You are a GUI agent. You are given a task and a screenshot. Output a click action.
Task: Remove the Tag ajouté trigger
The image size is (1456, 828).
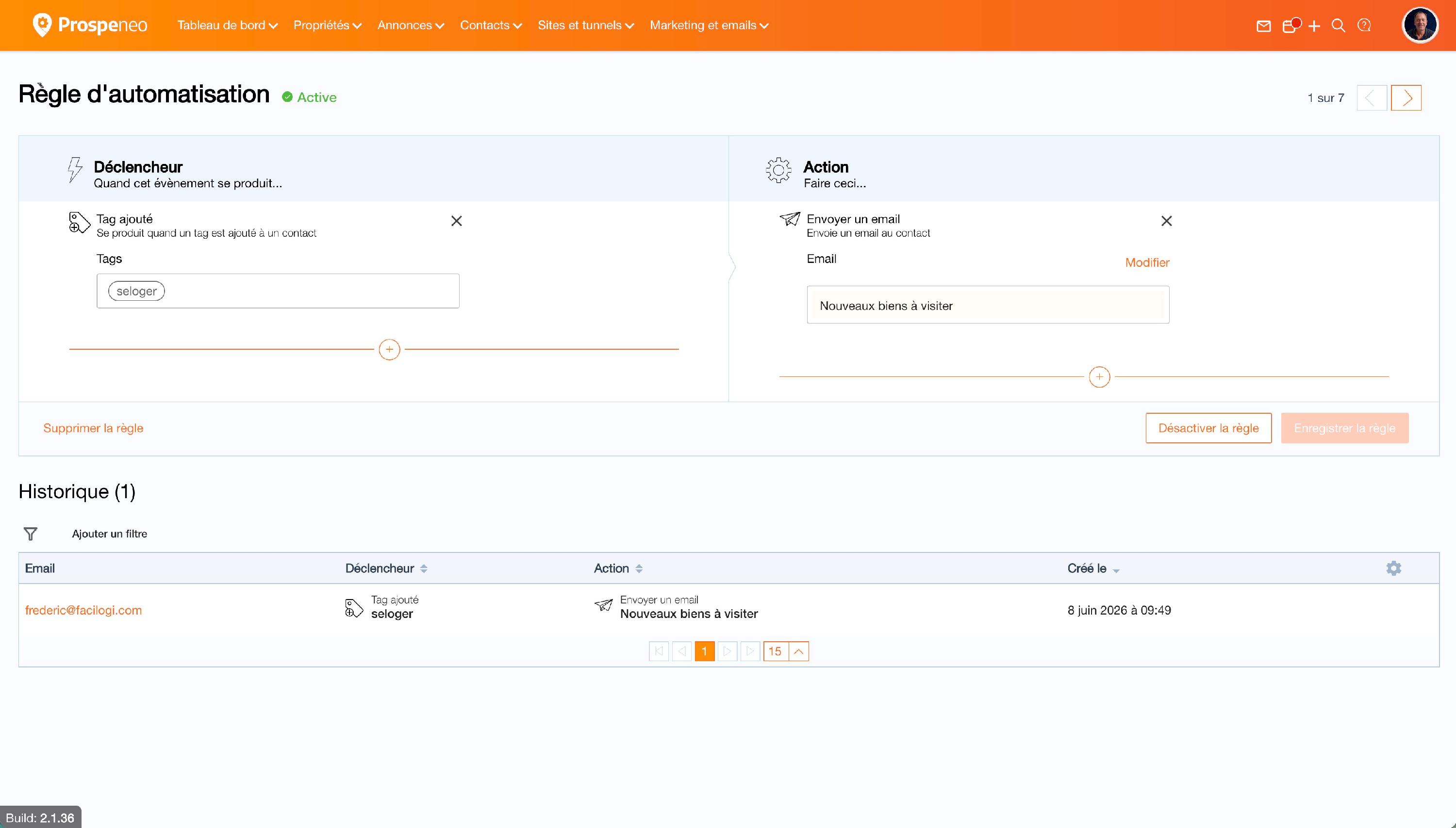coord(456,221)
